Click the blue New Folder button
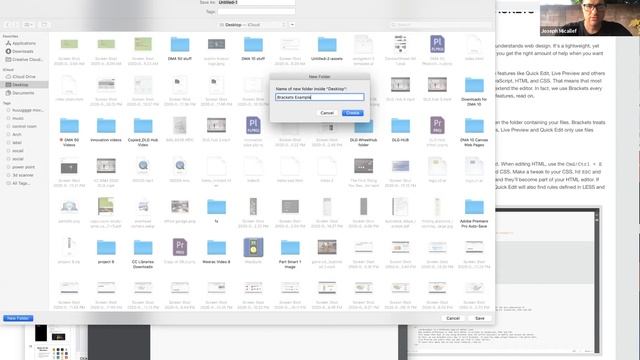Screen dimensions: 640x360 (18, 318)
